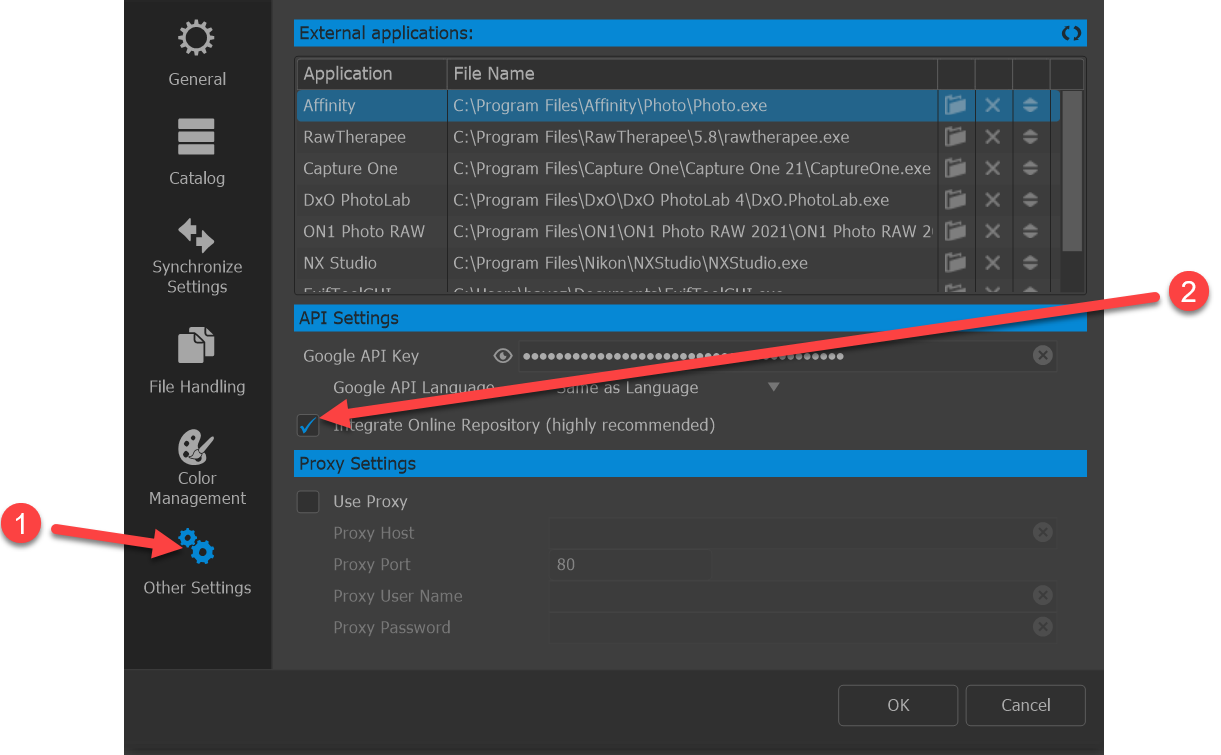Click the DxO.PhotoLab.exe file path cell

click(x=692, y=200)
